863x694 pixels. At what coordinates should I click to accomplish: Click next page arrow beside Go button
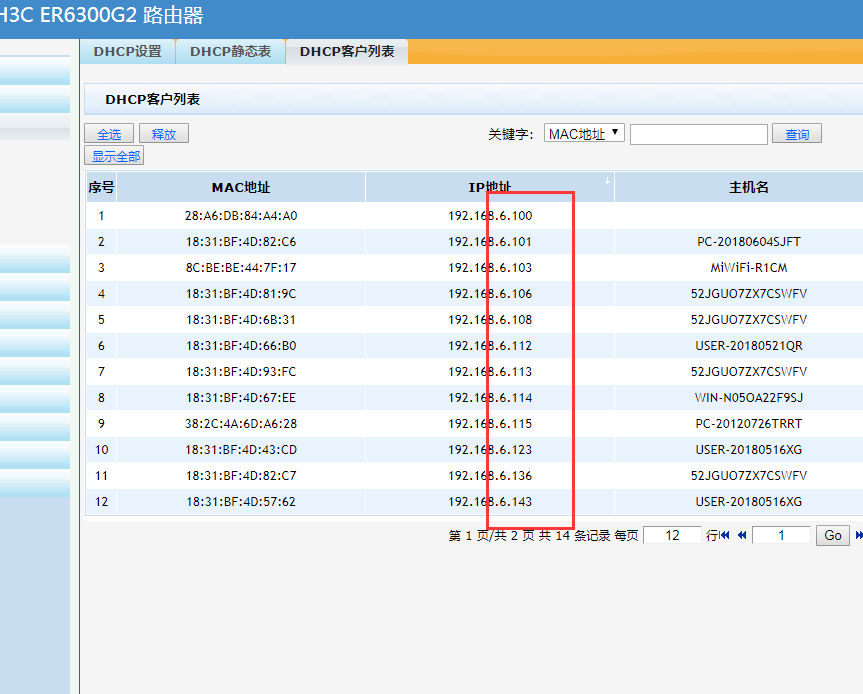(x=858, y=536)
